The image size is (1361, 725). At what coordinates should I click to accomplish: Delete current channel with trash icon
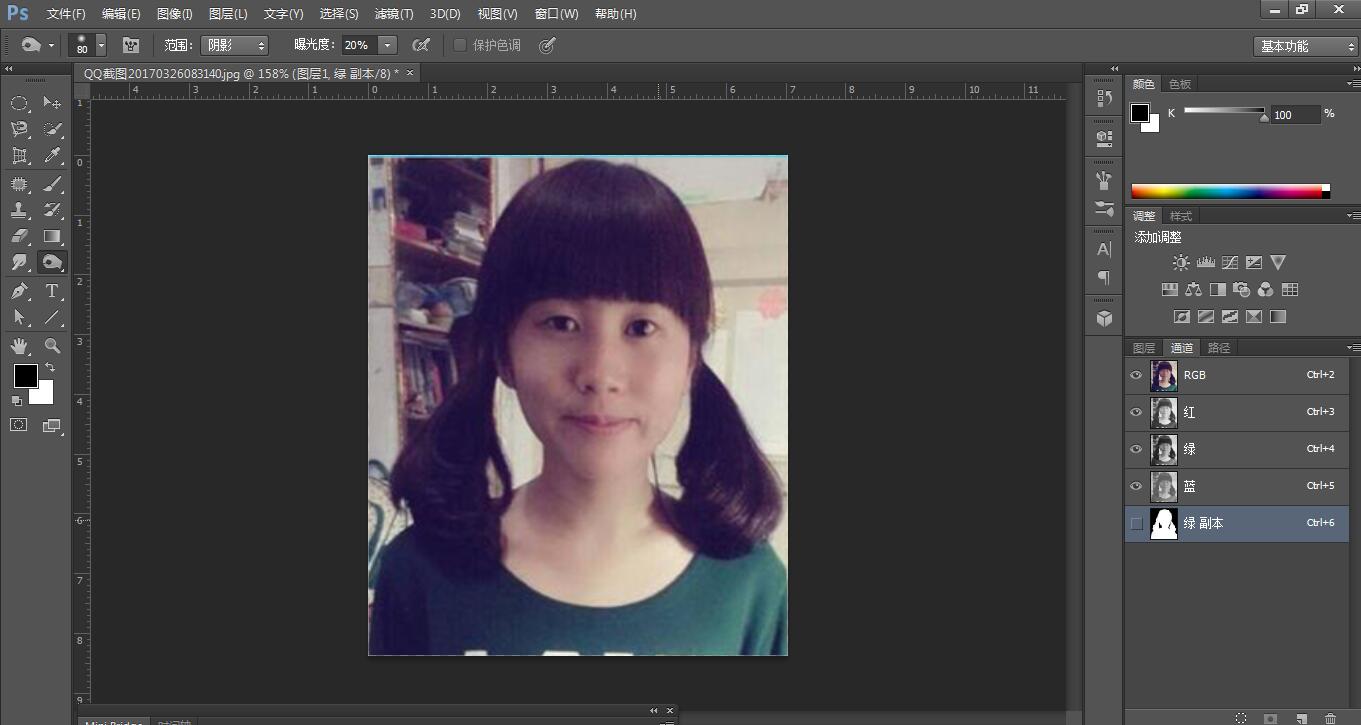coord(1329,718)
